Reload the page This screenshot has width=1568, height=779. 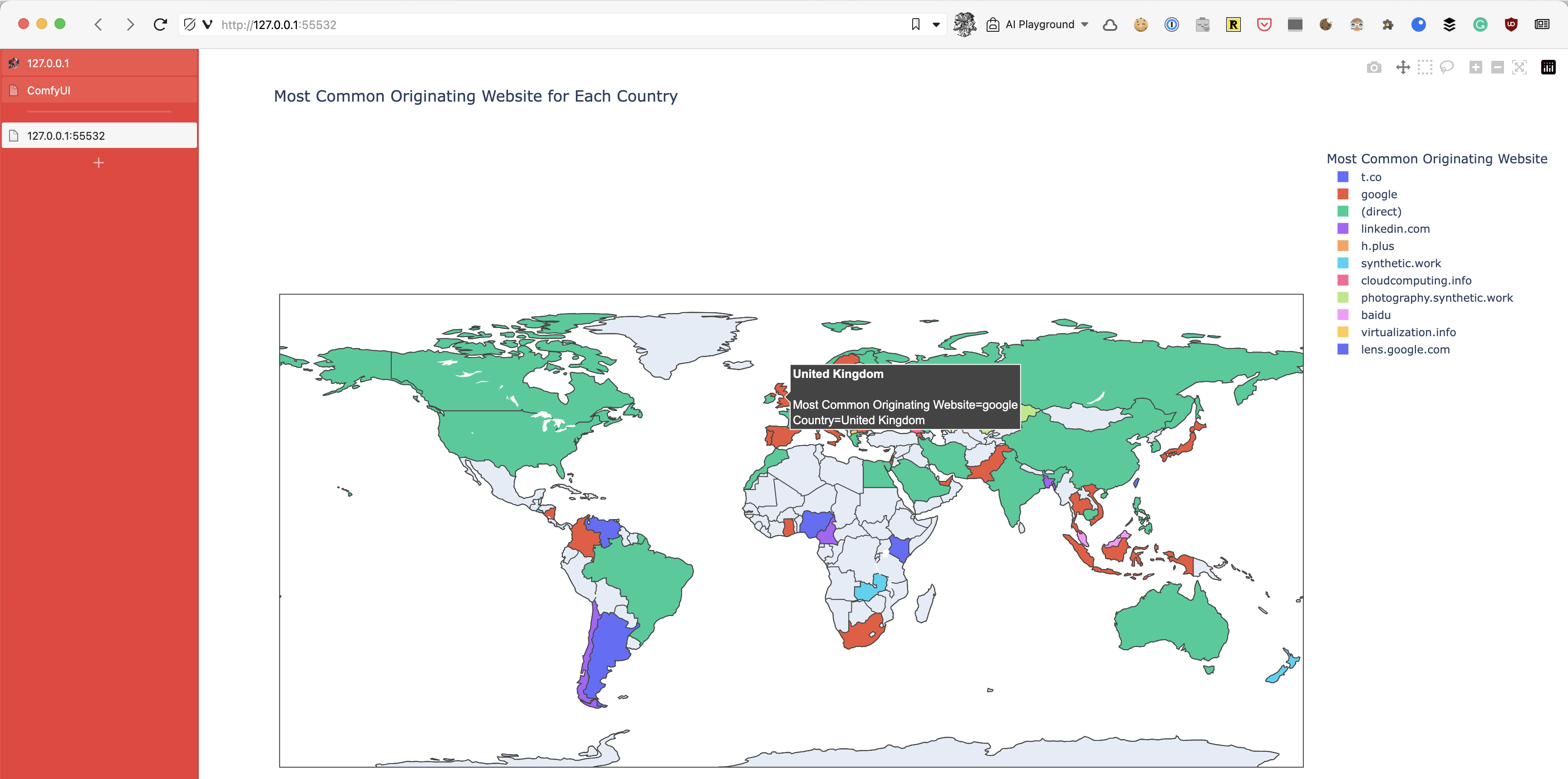[x=161, y=24]
